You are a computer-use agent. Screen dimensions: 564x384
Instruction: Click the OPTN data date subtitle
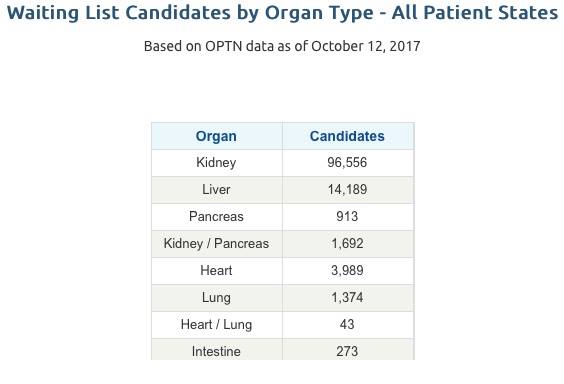tap(282, 46)
